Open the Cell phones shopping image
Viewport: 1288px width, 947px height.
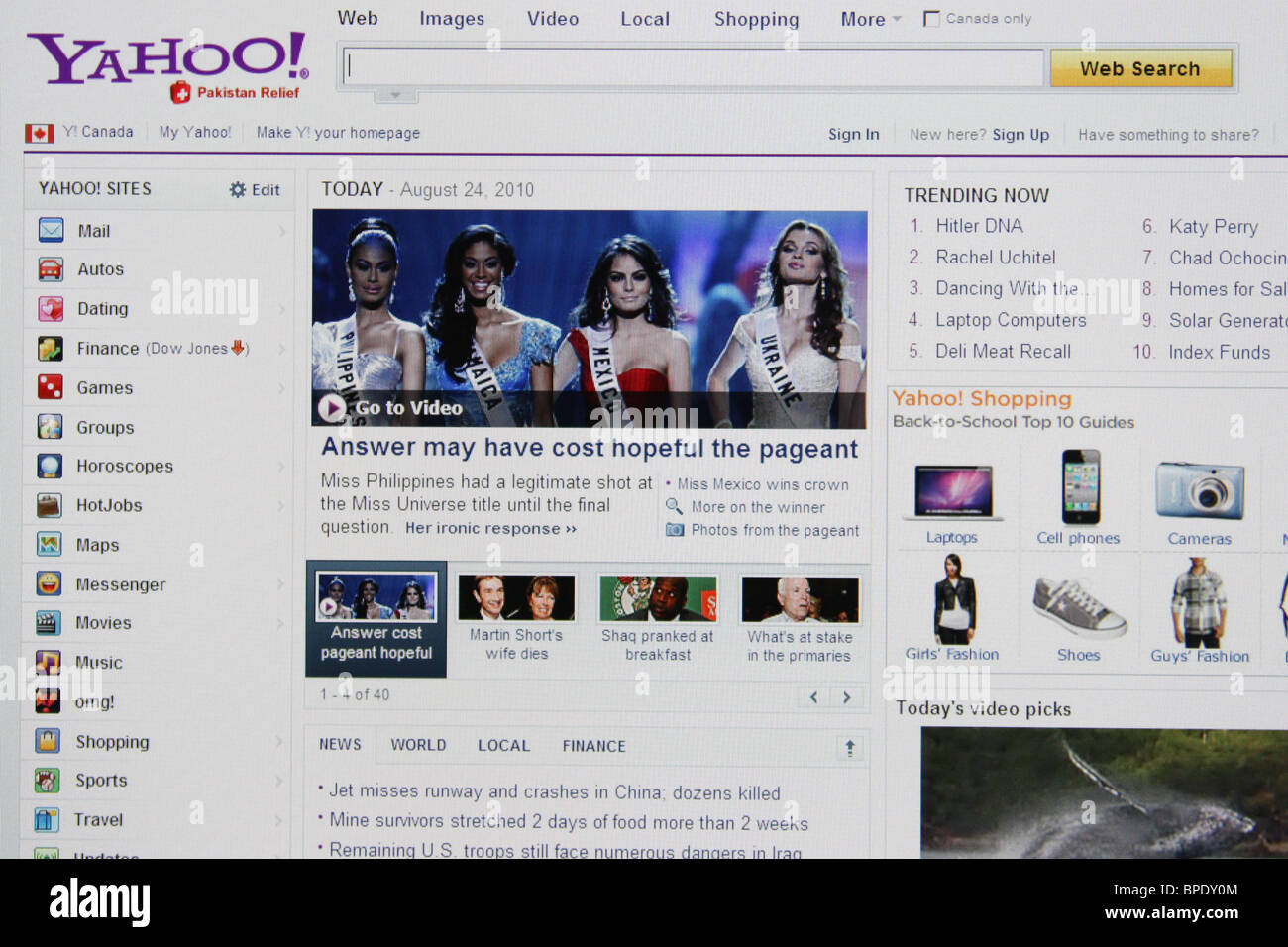coord(1081,486)
